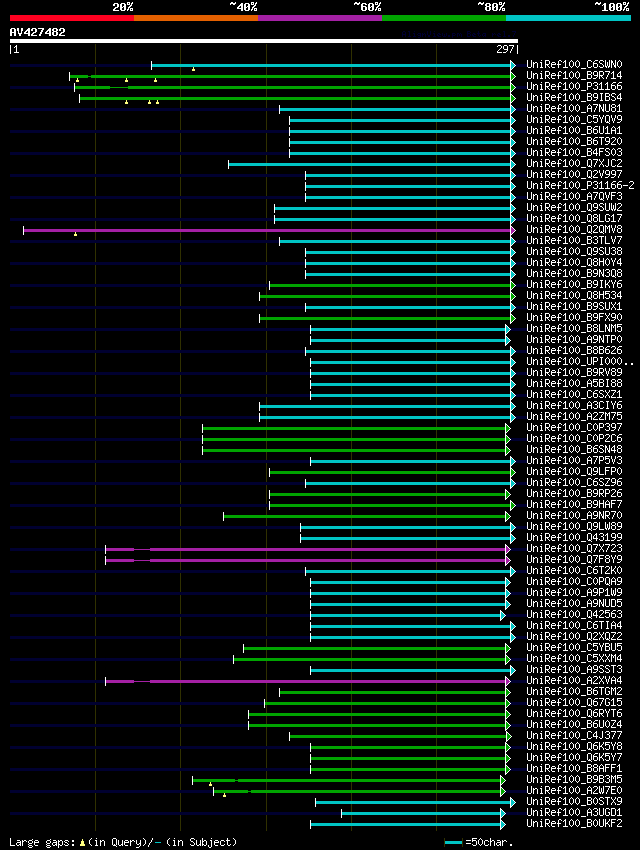
Task: Open the UniRef100_C6SWN0 hit link
Action: [574, 65]
